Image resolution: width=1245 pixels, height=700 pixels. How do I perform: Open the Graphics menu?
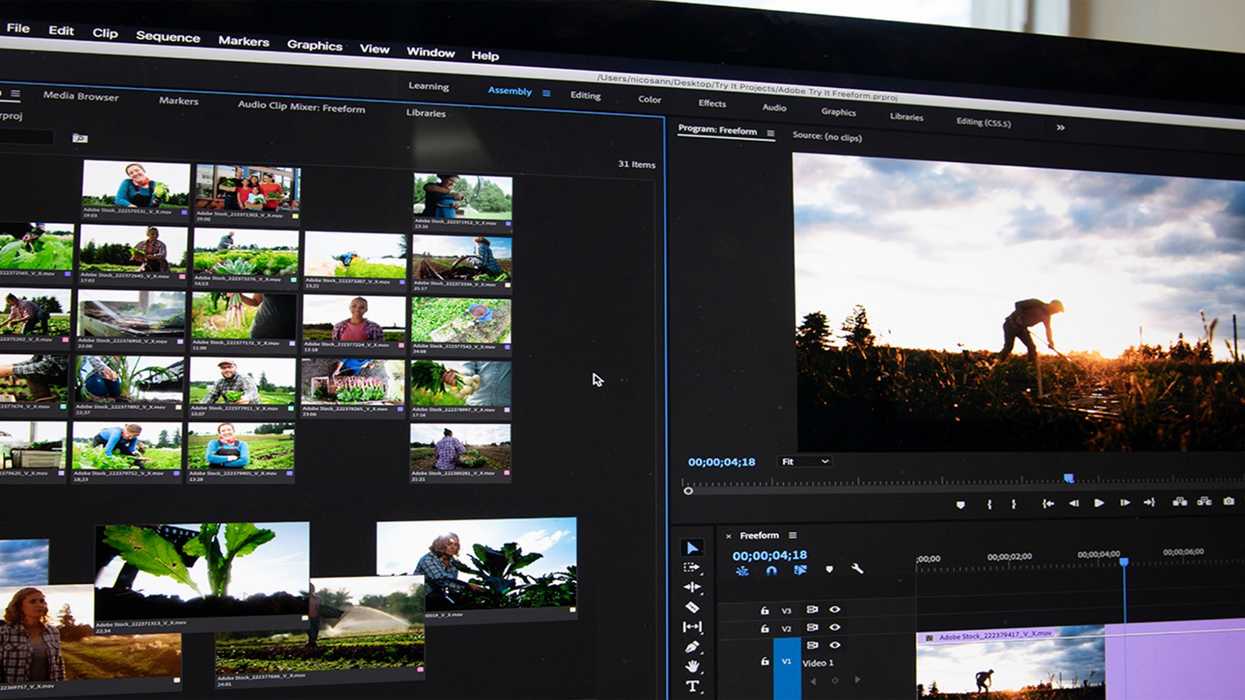[x=314, y=45]
